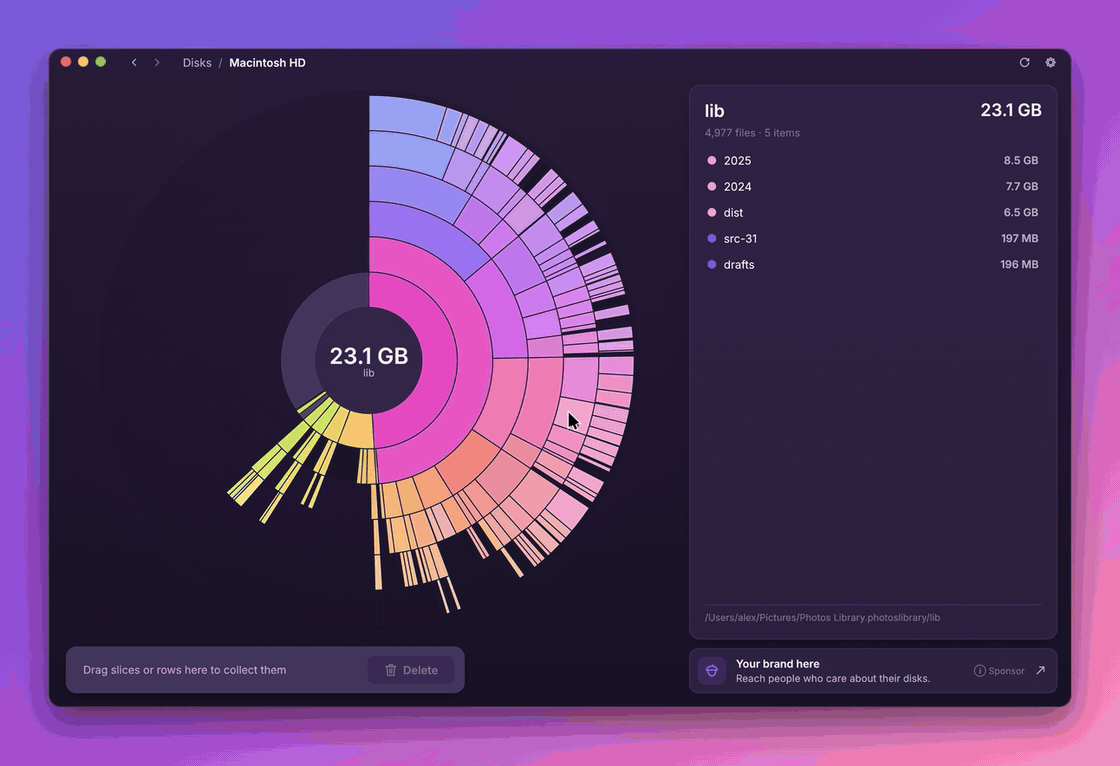1120x766 pixels.
Task: Go forward with the right chevron
Action: [x=157, y=63]
